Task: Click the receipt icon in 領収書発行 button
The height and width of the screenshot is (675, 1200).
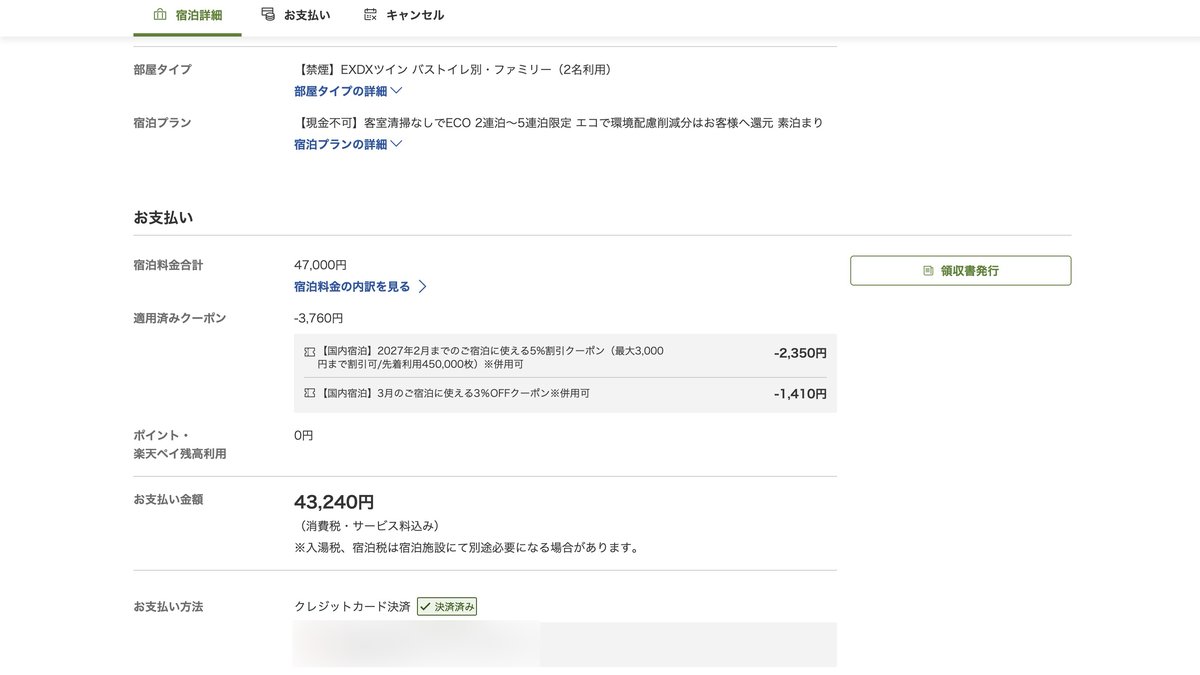Action: pos(928,271)
